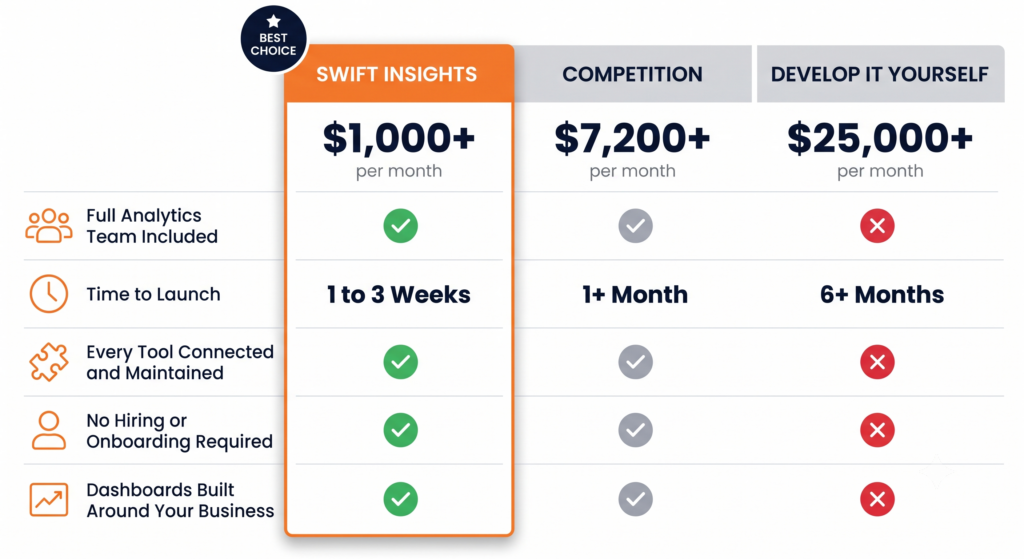
Task: Select the Competition column header
Action: click(633, 74)
